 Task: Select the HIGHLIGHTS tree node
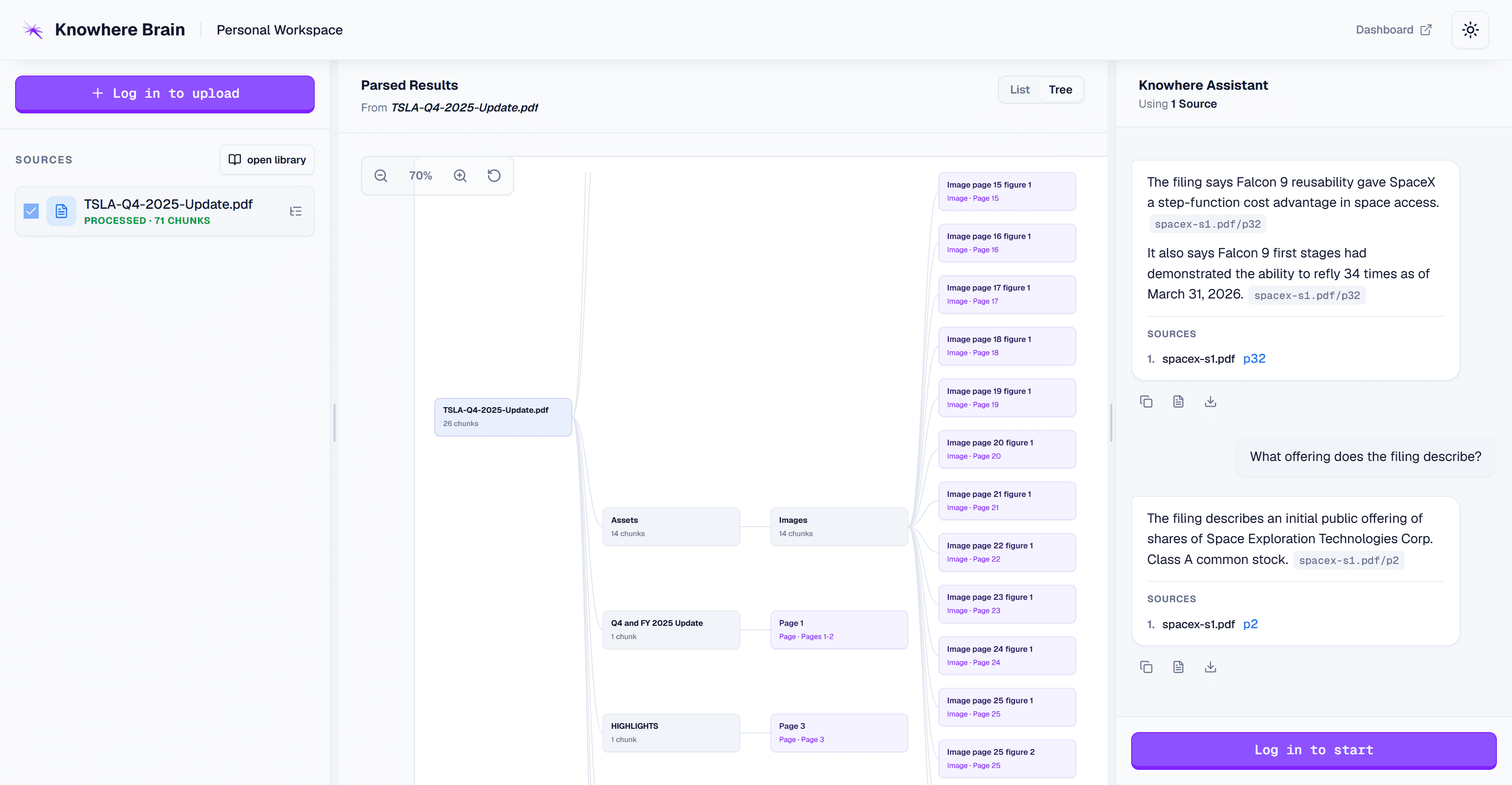[671, 732]
